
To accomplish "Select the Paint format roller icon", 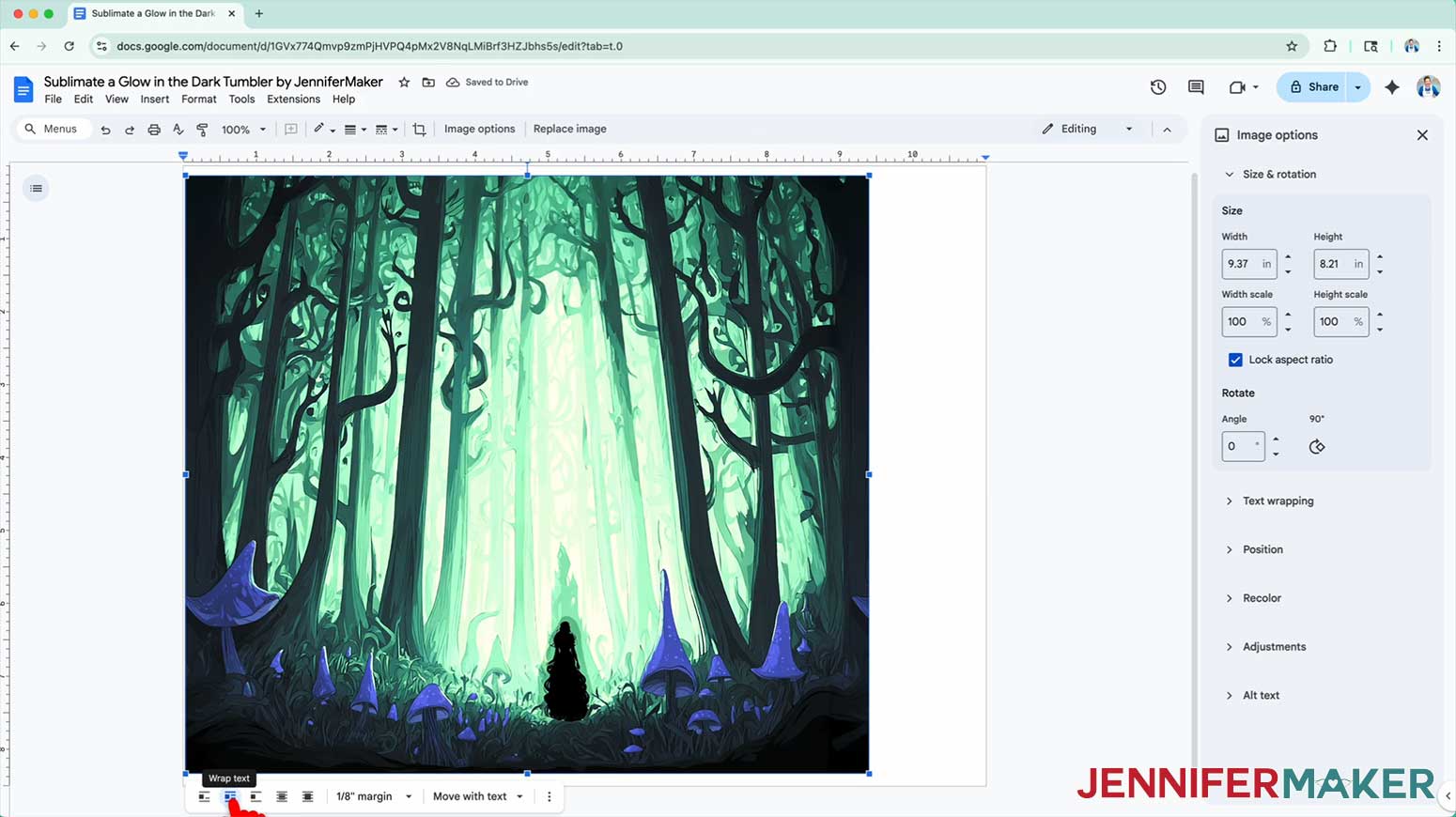I will tap(202, 130).
